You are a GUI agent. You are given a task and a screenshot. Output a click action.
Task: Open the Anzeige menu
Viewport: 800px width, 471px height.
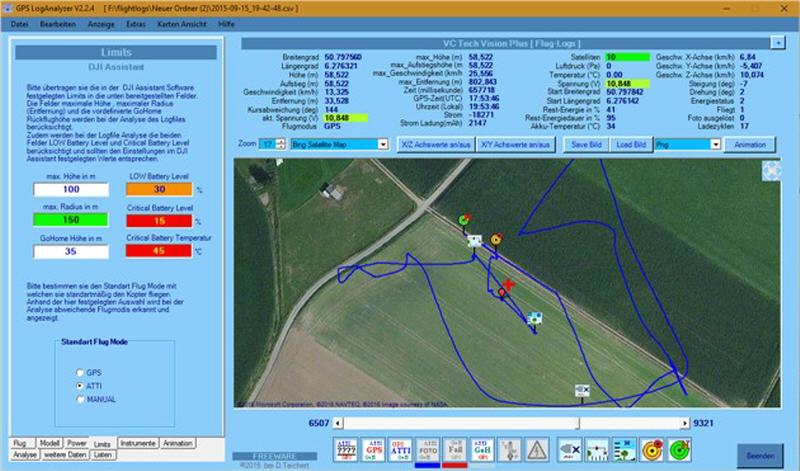(101, 24)
